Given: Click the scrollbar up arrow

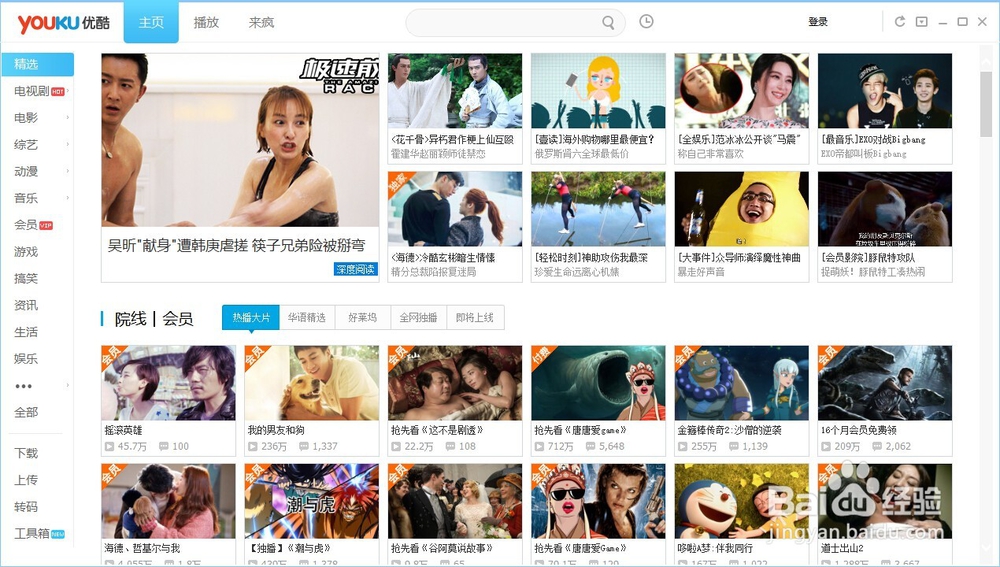Looking at the screenshot, I should (x=985, y=61).
